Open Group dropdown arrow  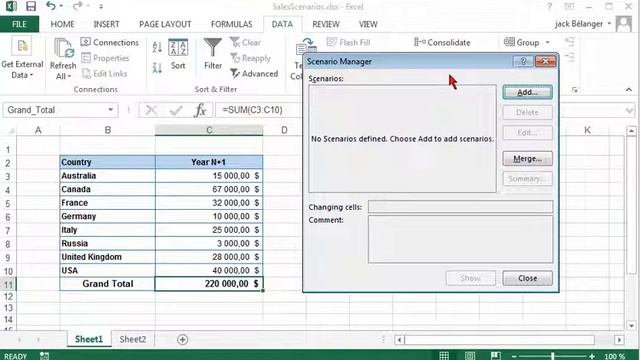(x=547, y=42)
